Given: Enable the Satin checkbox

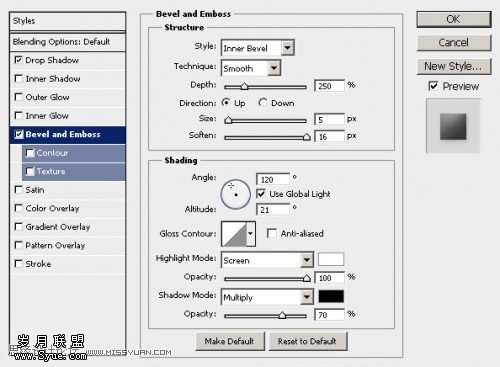Looking at the screenshot, I should 19,190.
